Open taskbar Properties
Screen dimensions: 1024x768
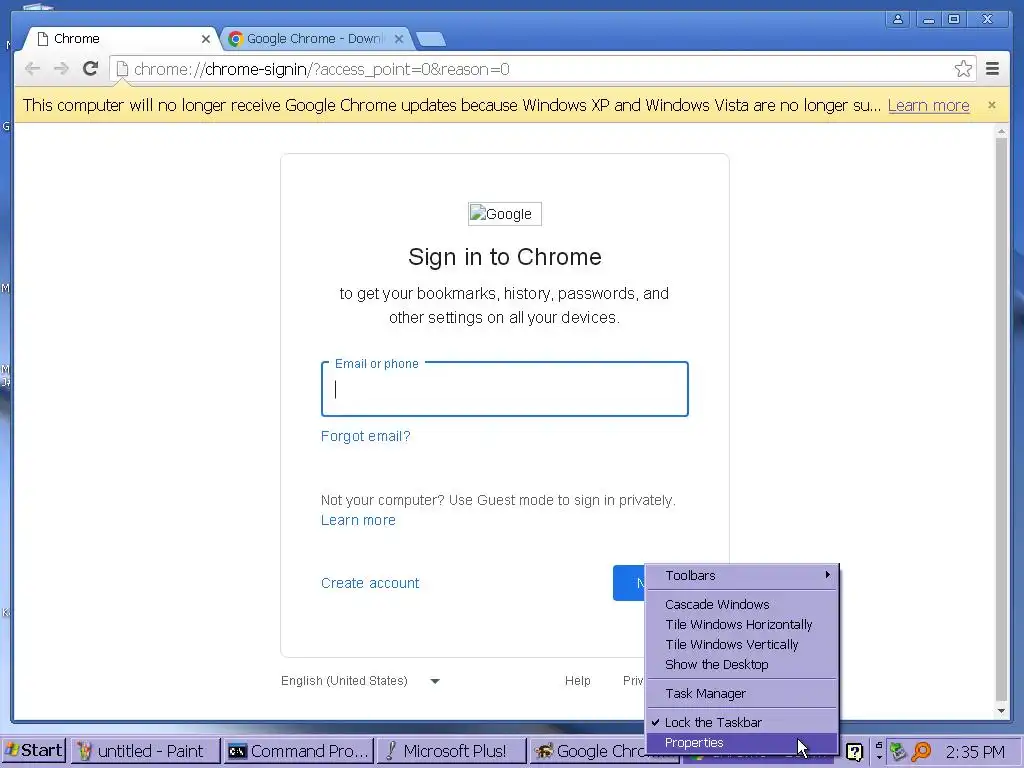tap(741, 743)
